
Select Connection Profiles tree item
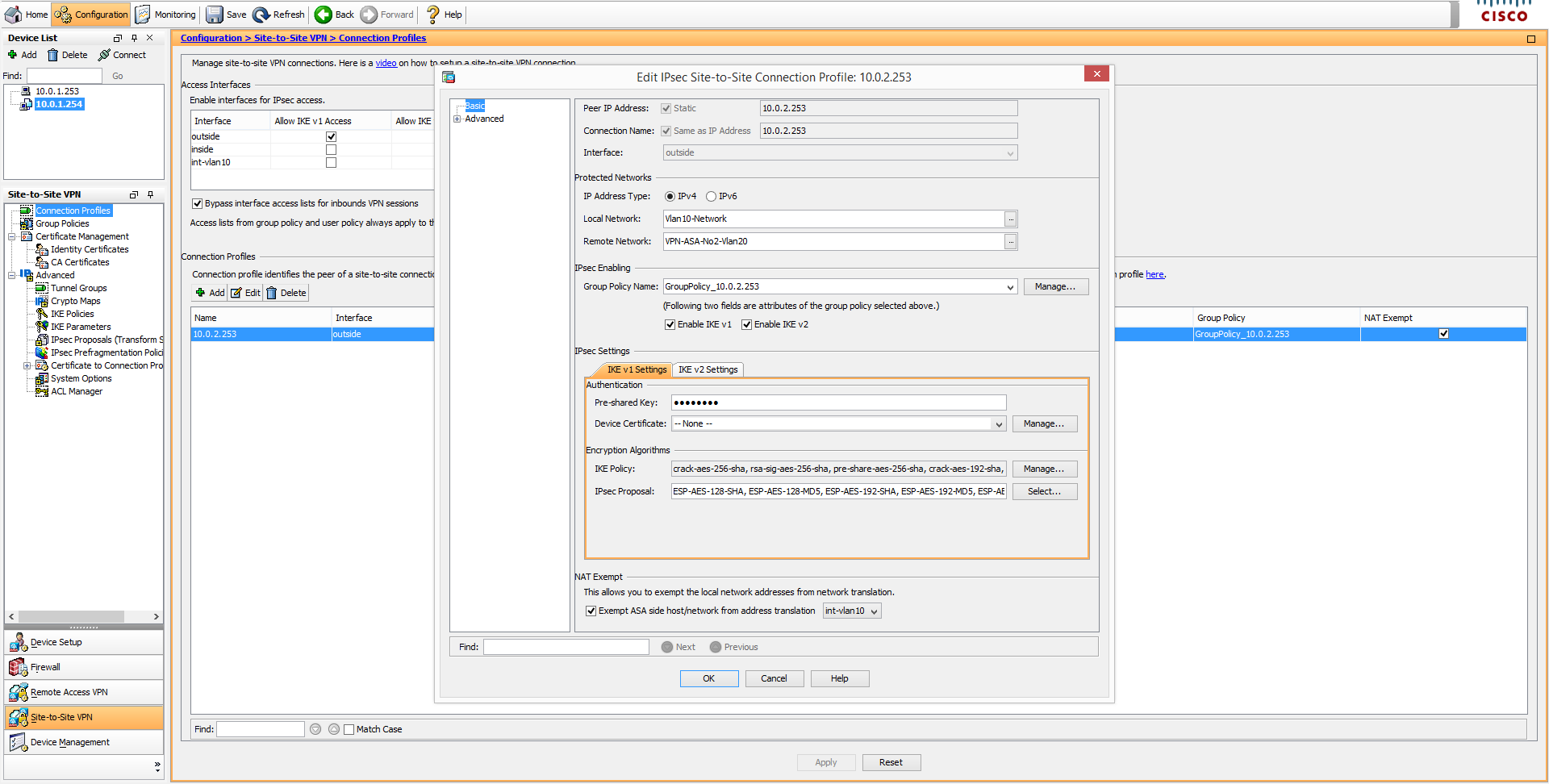tap(73, 211)
